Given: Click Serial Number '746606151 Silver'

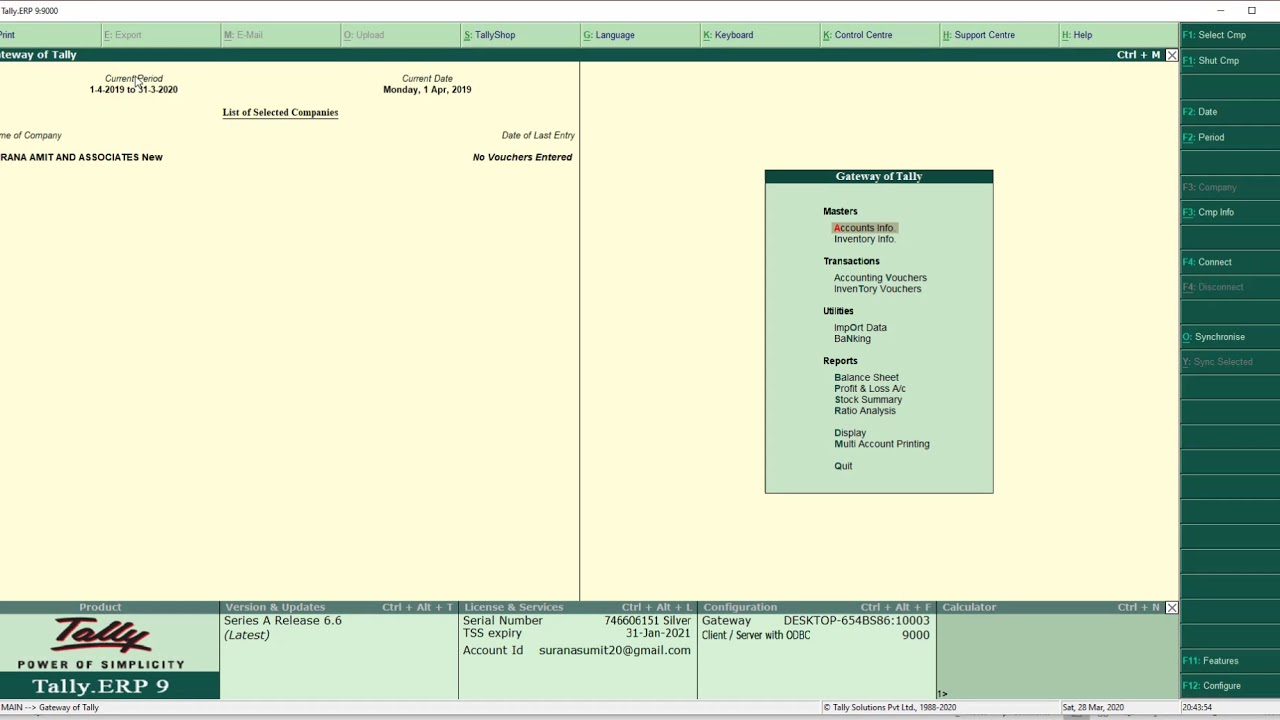Looking at the screenshot, I should point(647,621).
